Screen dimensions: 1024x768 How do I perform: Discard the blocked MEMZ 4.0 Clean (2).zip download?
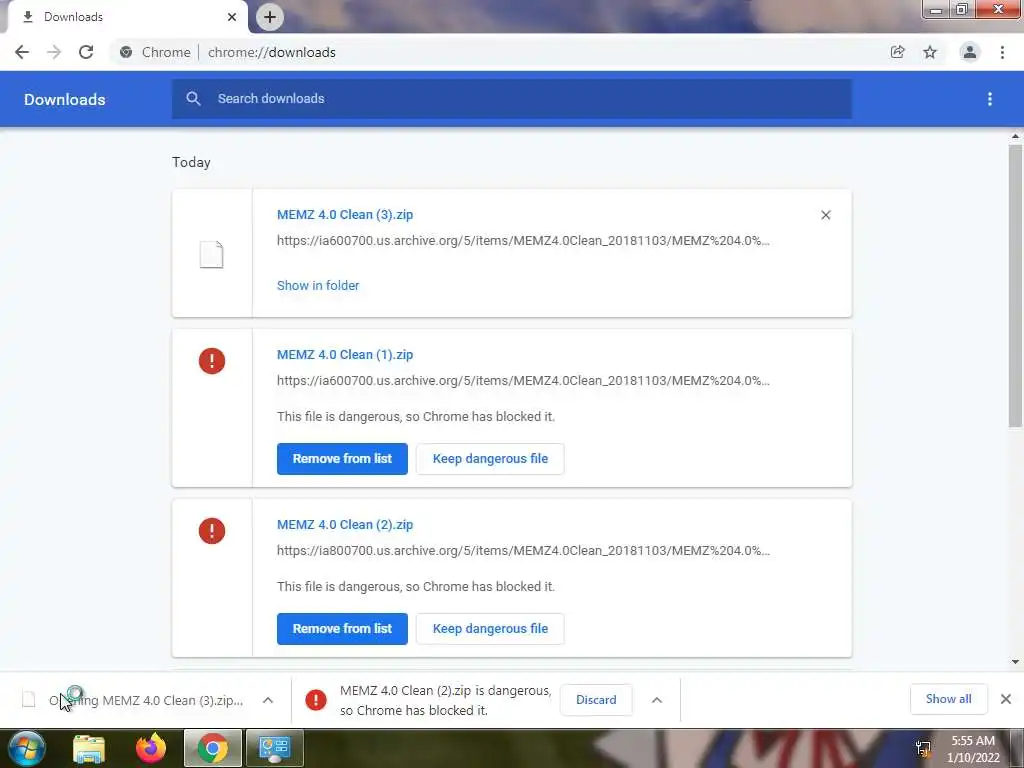pyautogui.click(x=596, y=699)
